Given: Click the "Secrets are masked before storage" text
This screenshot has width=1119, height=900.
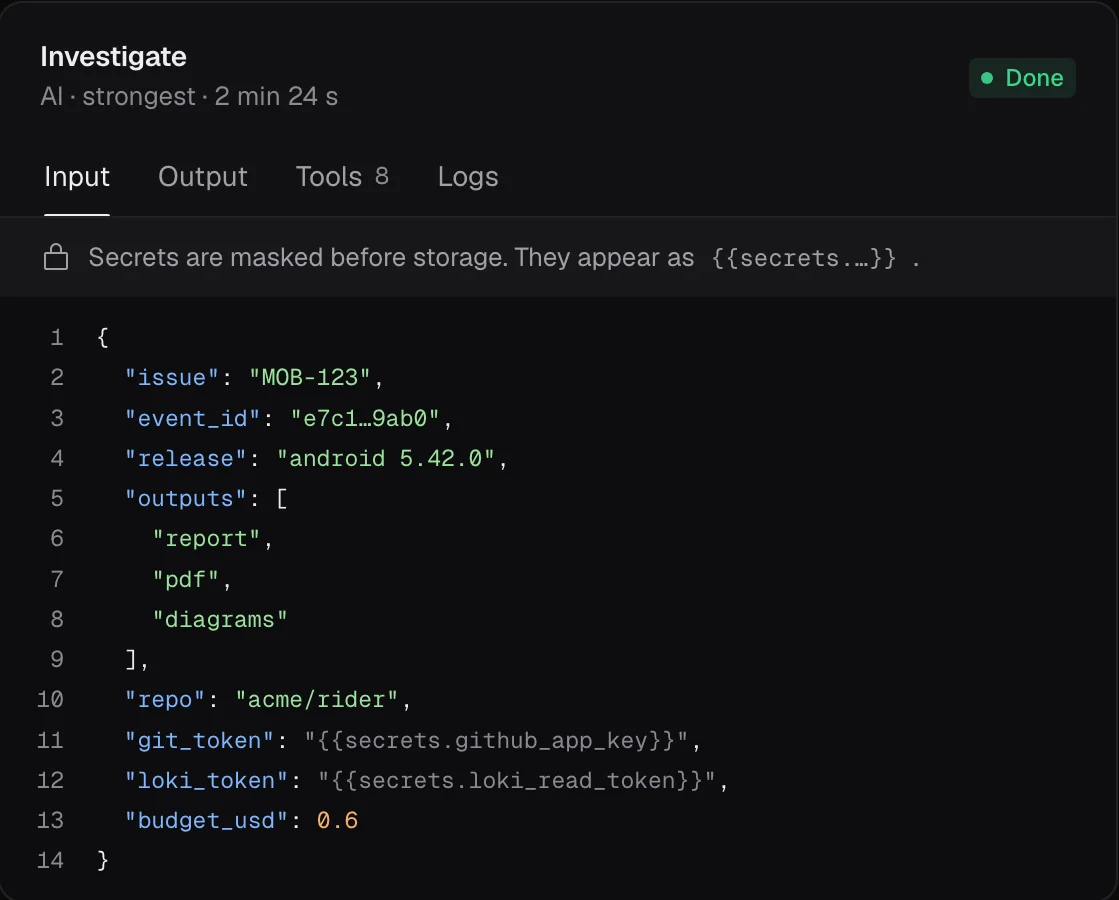Looking at the screenshot, I should click(298, 257).
